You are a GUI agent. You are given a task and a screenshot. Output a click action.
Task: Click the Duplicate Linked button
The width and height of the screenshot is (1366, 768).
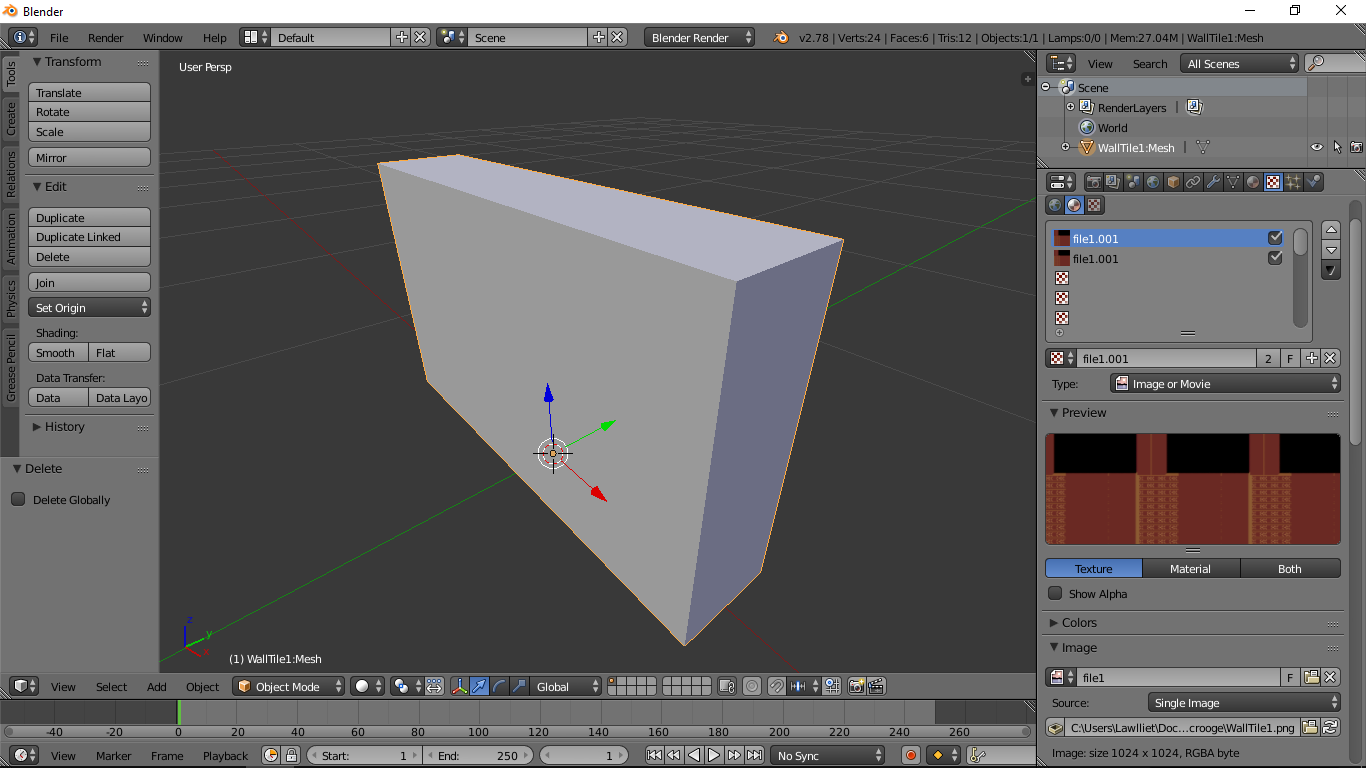(x=89, y=237)
